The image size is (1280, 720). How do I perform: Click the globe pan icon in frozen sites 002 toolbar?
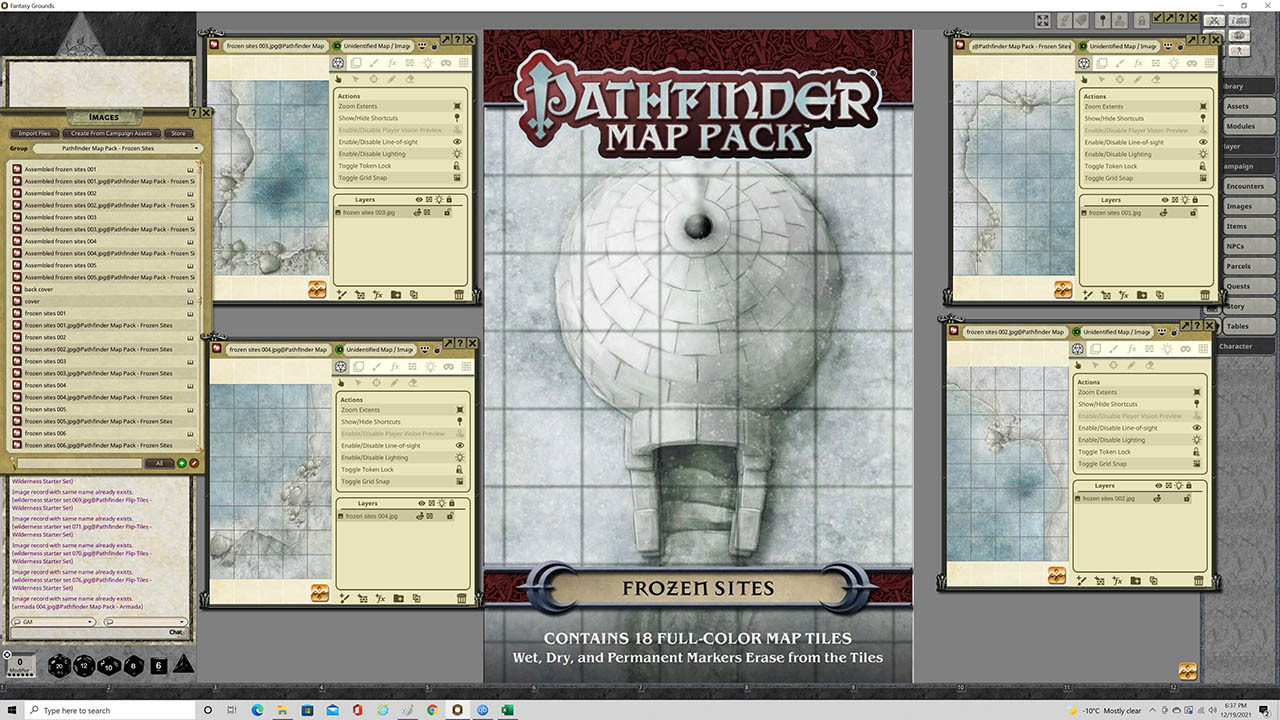pyautogui.click(x=1077, y=348)
